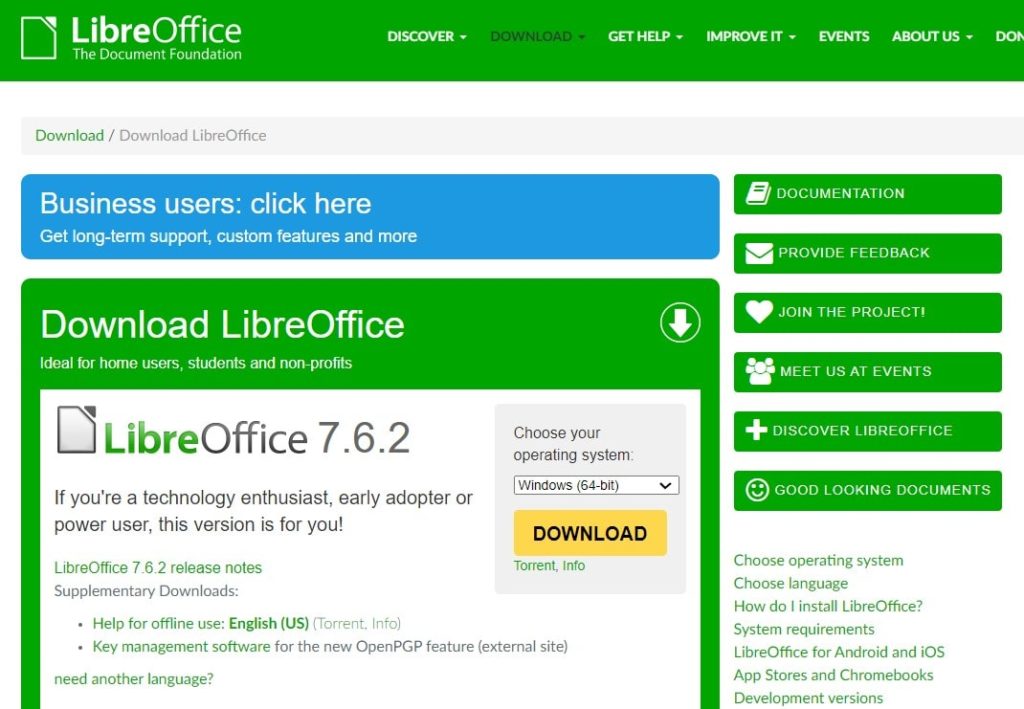Screen dimensions: 1024x709
Task: Click the Documentation book icon
Action: point(759,193)
